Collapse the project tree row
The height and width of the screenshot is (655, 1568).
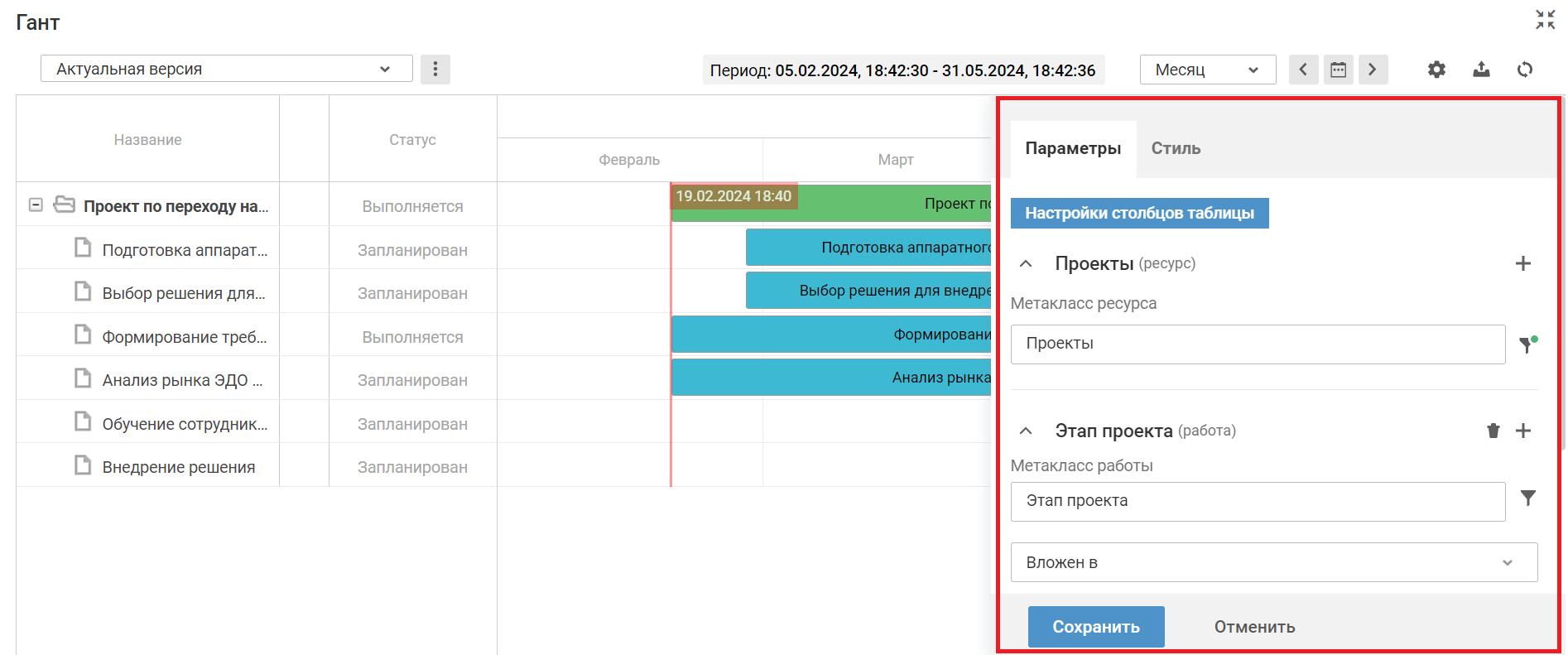(36, 205)
